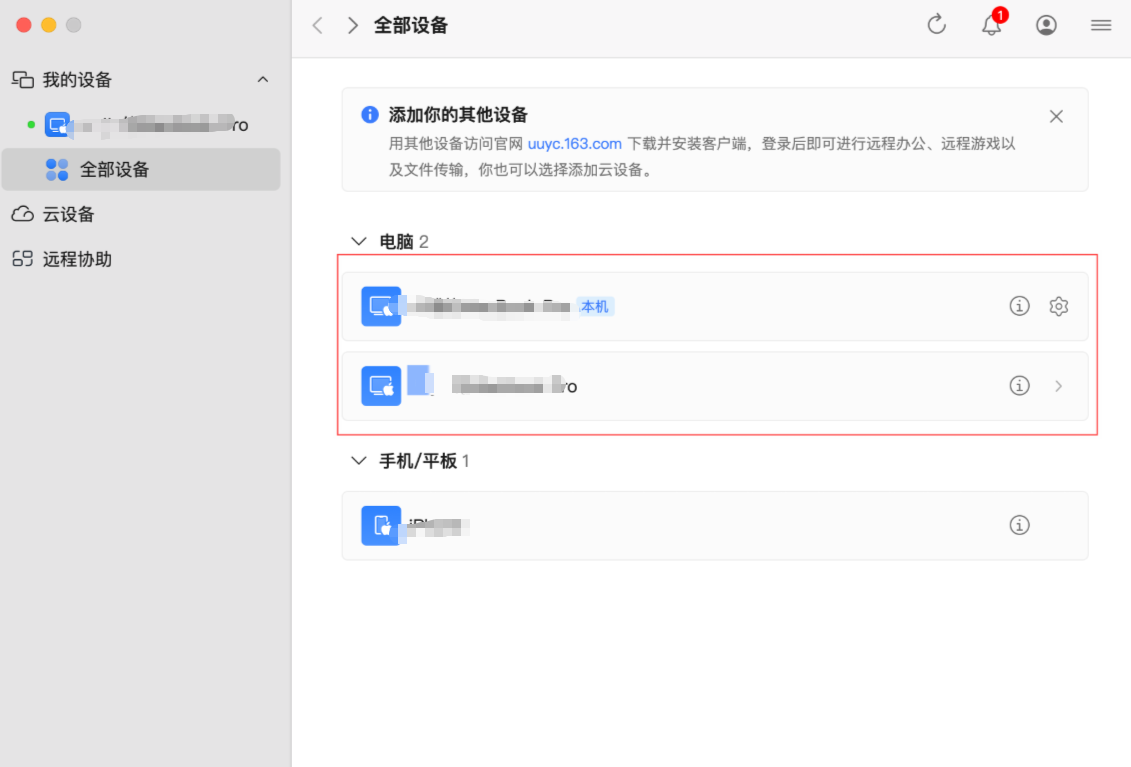The image size is (1131, 767).
Task: Open the hamburger menu at top right
Action: pos(1100,25)
